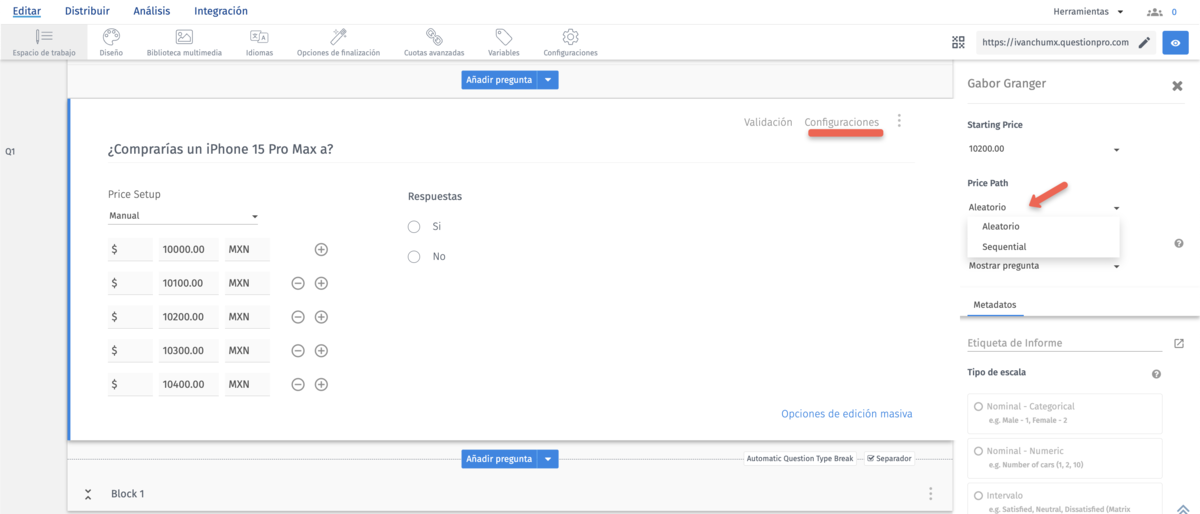Add price row after 10000.00
The image size is (1200, 514).
click(321, 249)
